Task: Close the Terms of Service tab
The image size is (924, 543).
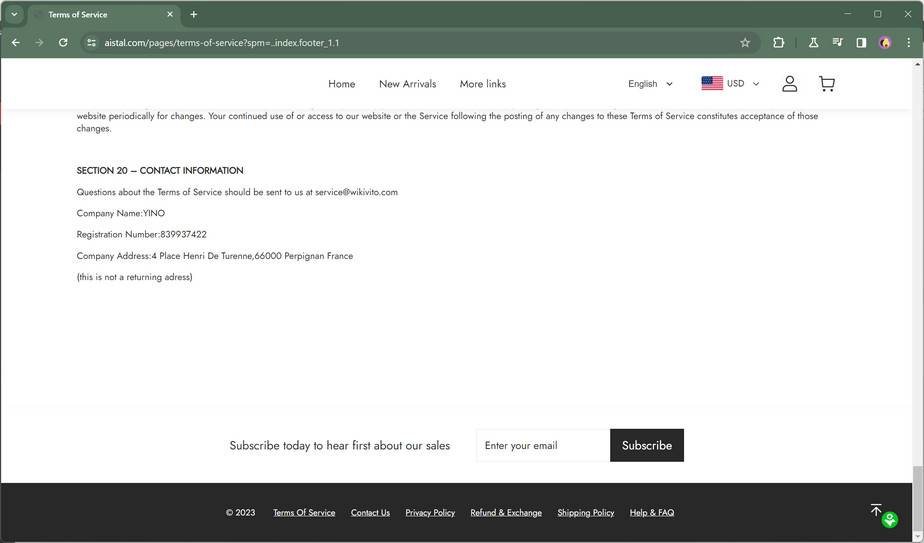Action: (x=170, y=14)
